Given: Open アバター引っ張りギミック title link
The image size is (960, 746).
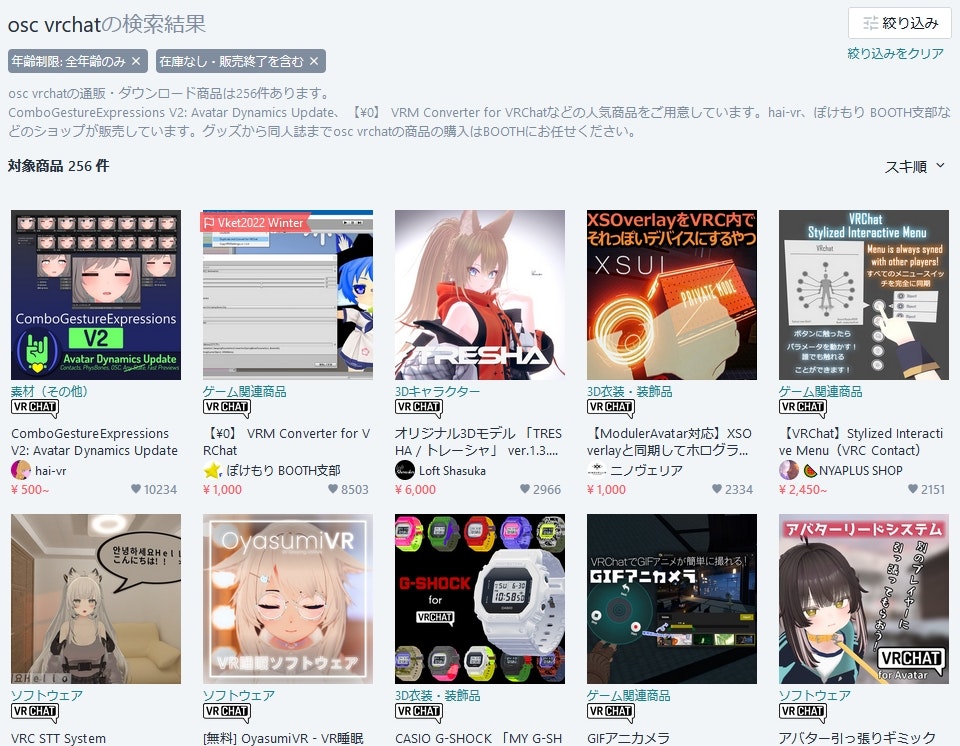Looking at the screenshot, I should pyautogui.click(x=857, y=738).
